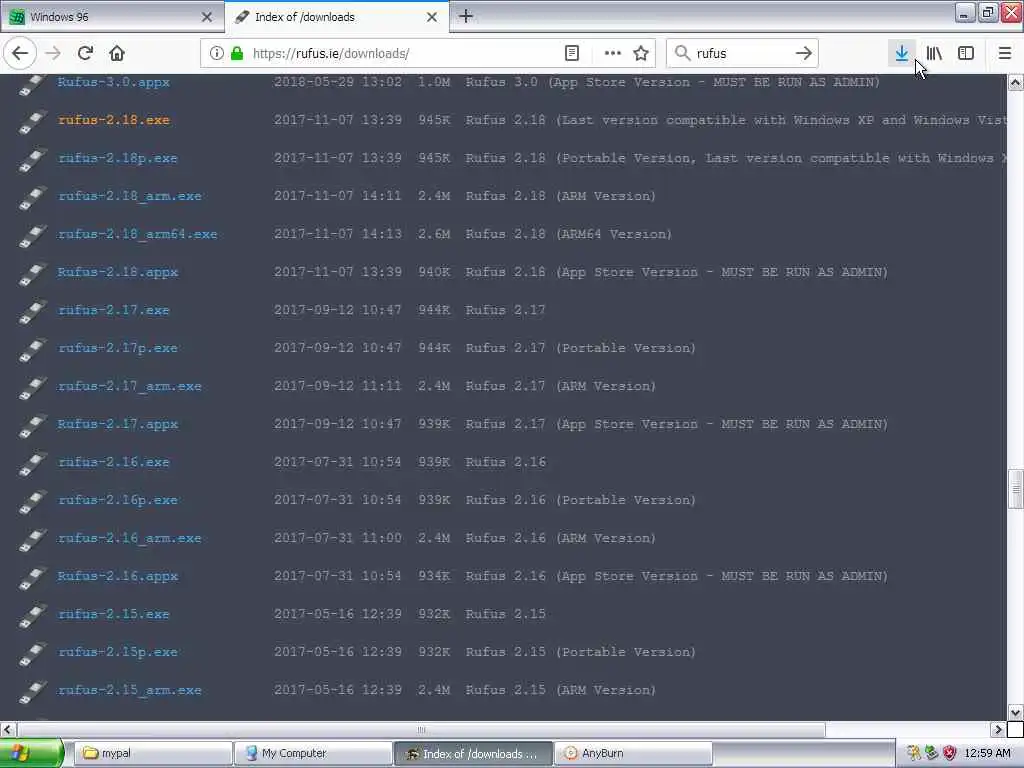
Task: Get rufus-2.16.exe
Action: (114, 462)
